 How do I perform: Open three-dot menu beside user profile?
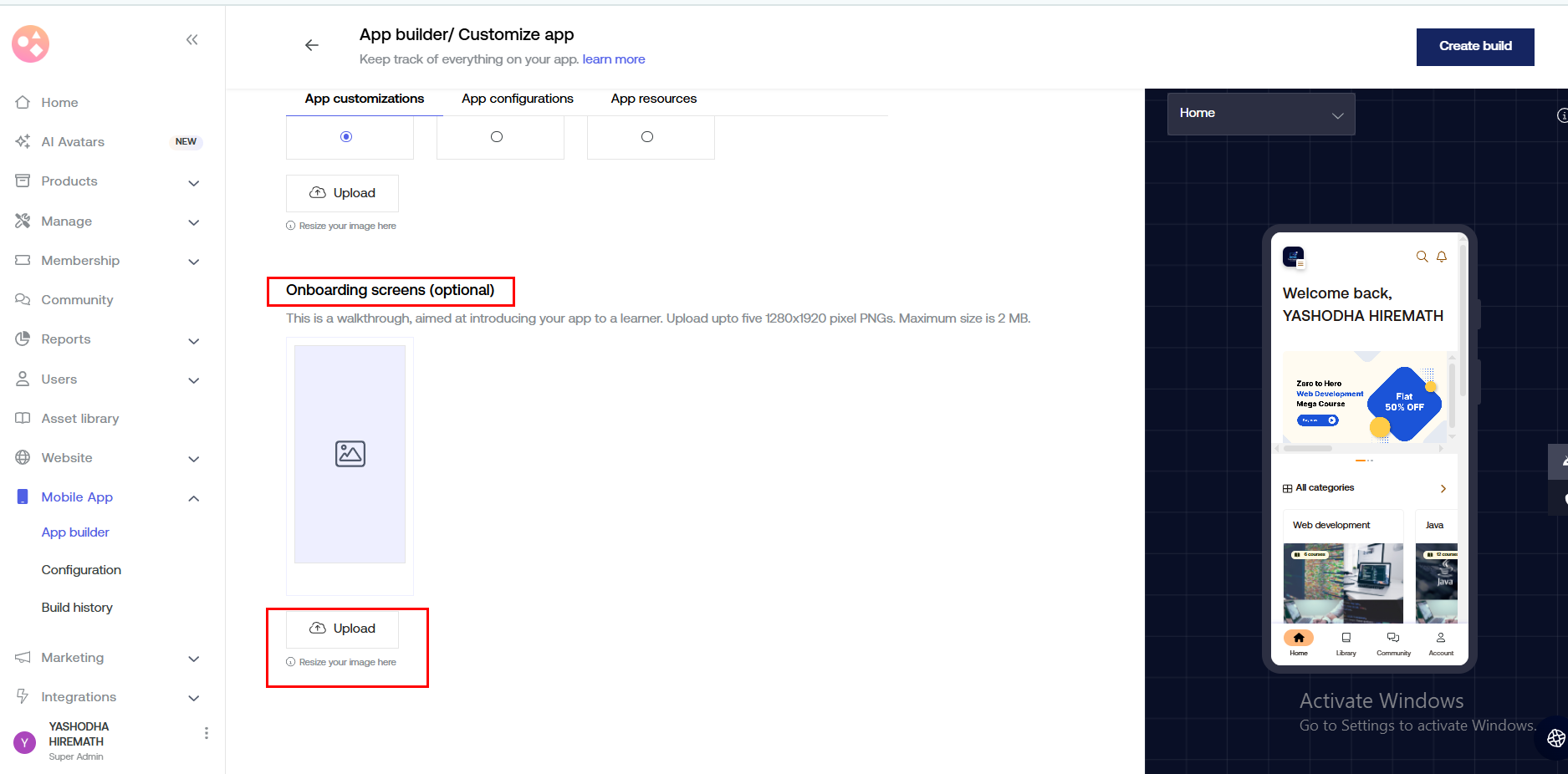coord(206,733)
